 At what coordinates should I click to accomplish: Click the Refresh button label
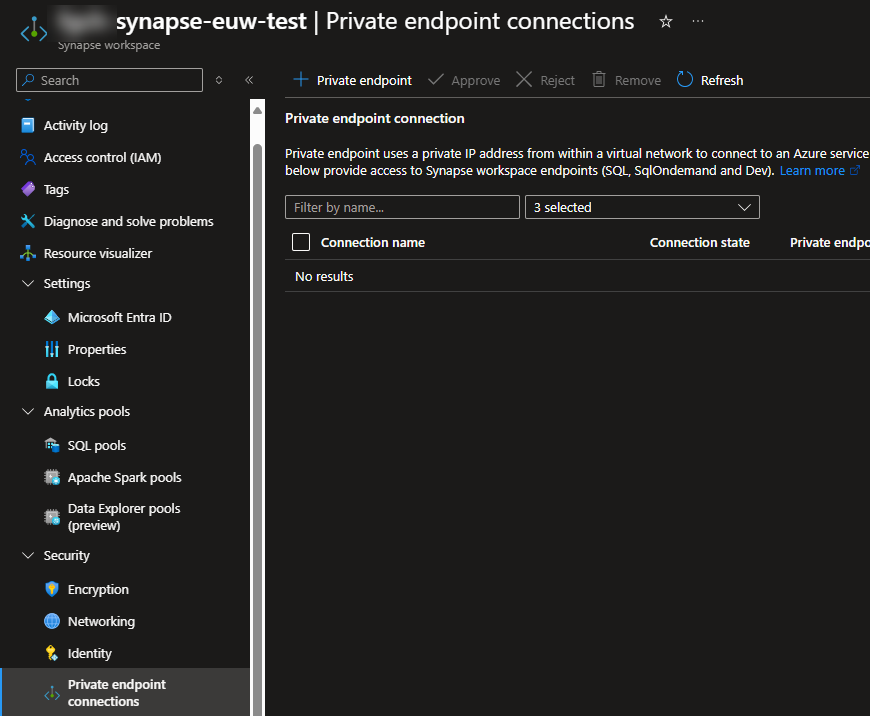point(722,80)
